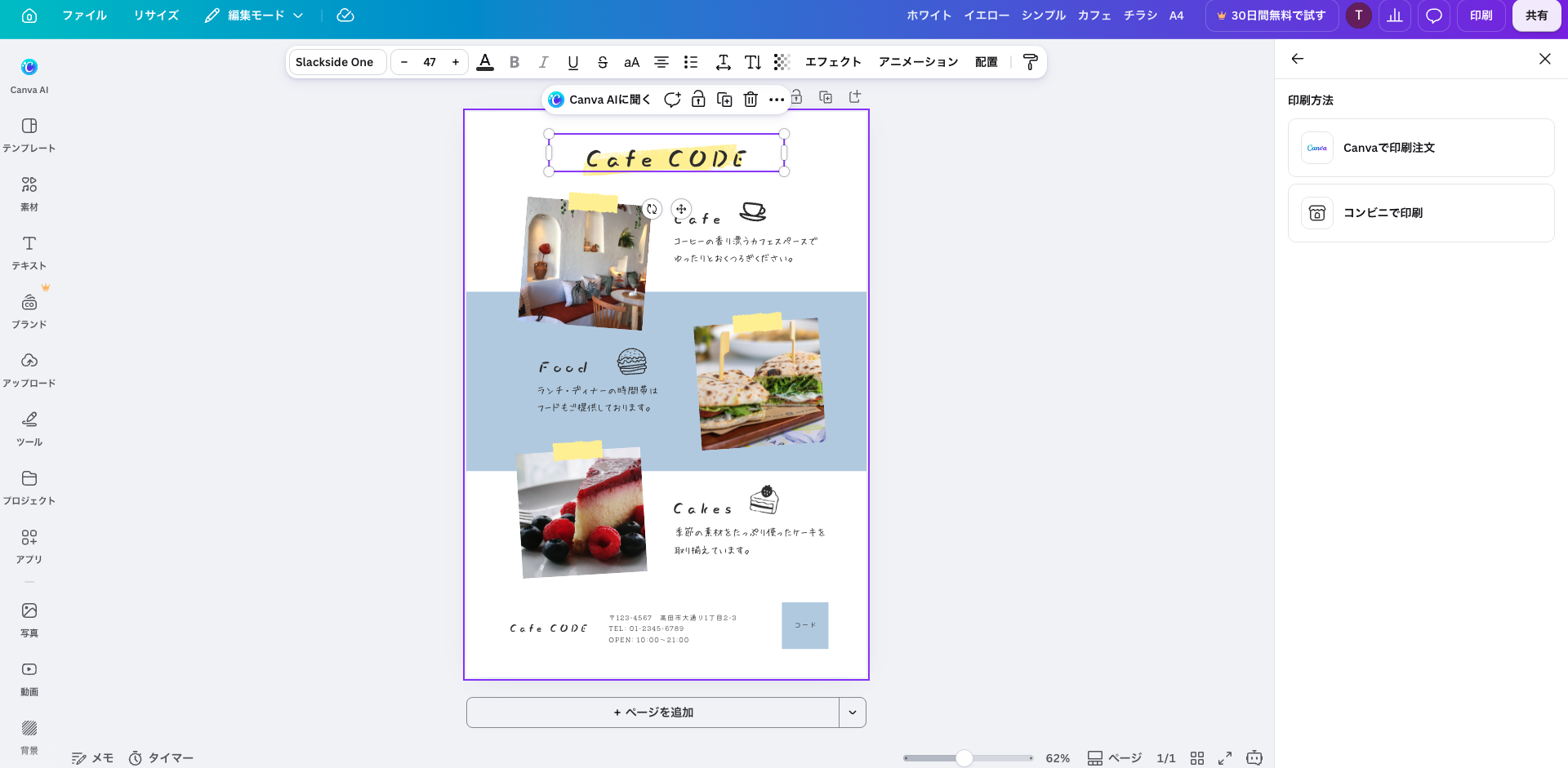The height and width of the screenshot is (768, 1568).
Task: Open the プロジェクト panel
Action: tap(29, 487)
